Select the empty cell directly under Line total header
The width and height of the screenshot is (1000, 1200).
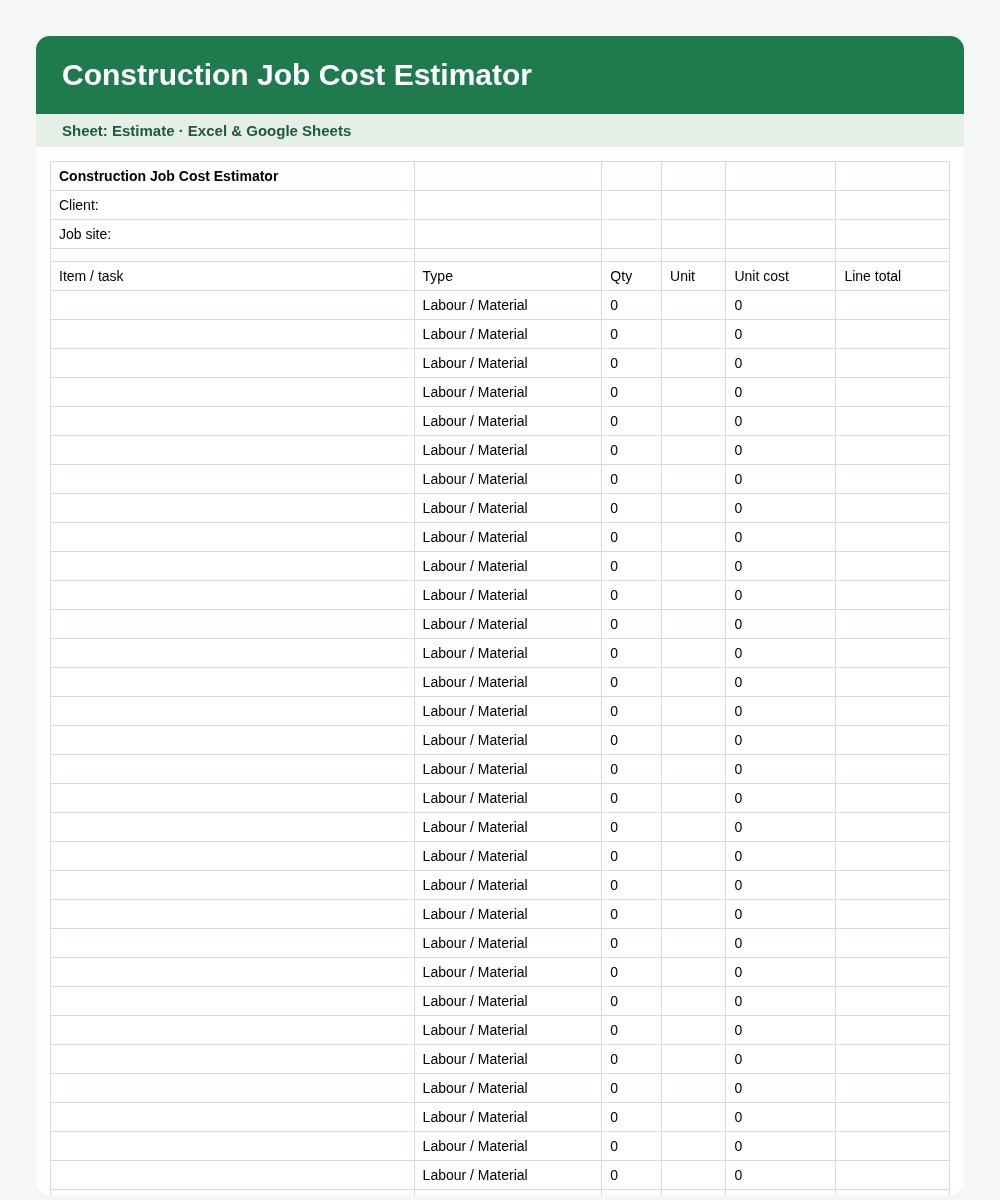pos(893,305)
